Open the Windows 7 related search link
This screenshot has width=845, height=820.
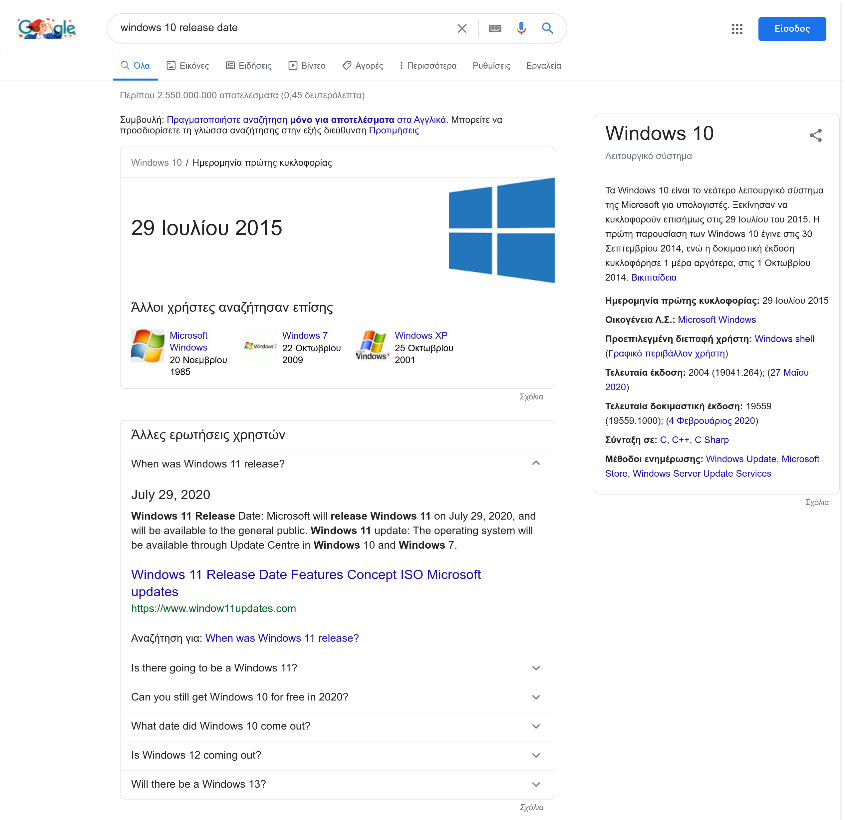coord(305,336)
